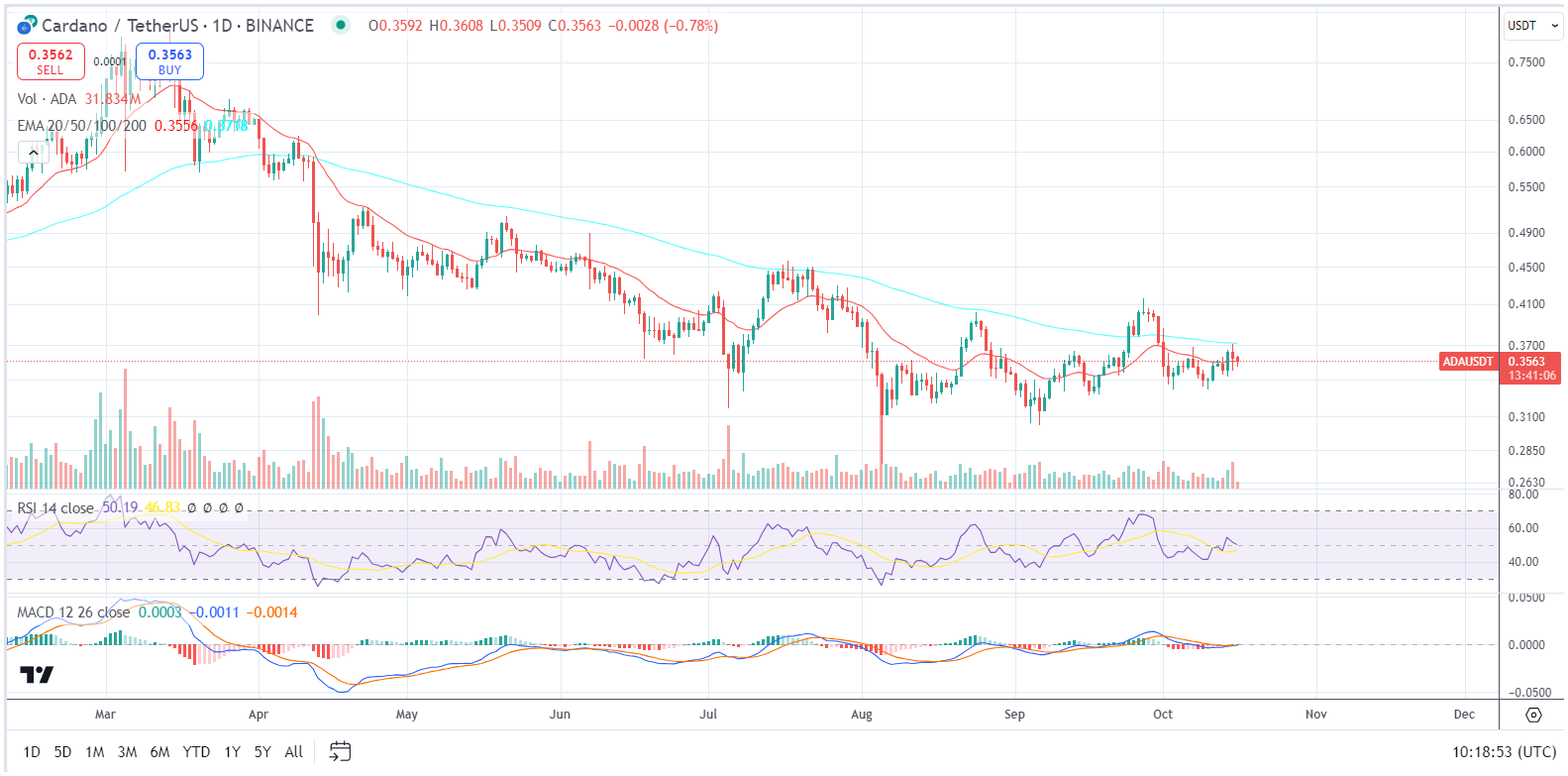
Task: Click the 31.834M volume value
Action: (112, 99)
